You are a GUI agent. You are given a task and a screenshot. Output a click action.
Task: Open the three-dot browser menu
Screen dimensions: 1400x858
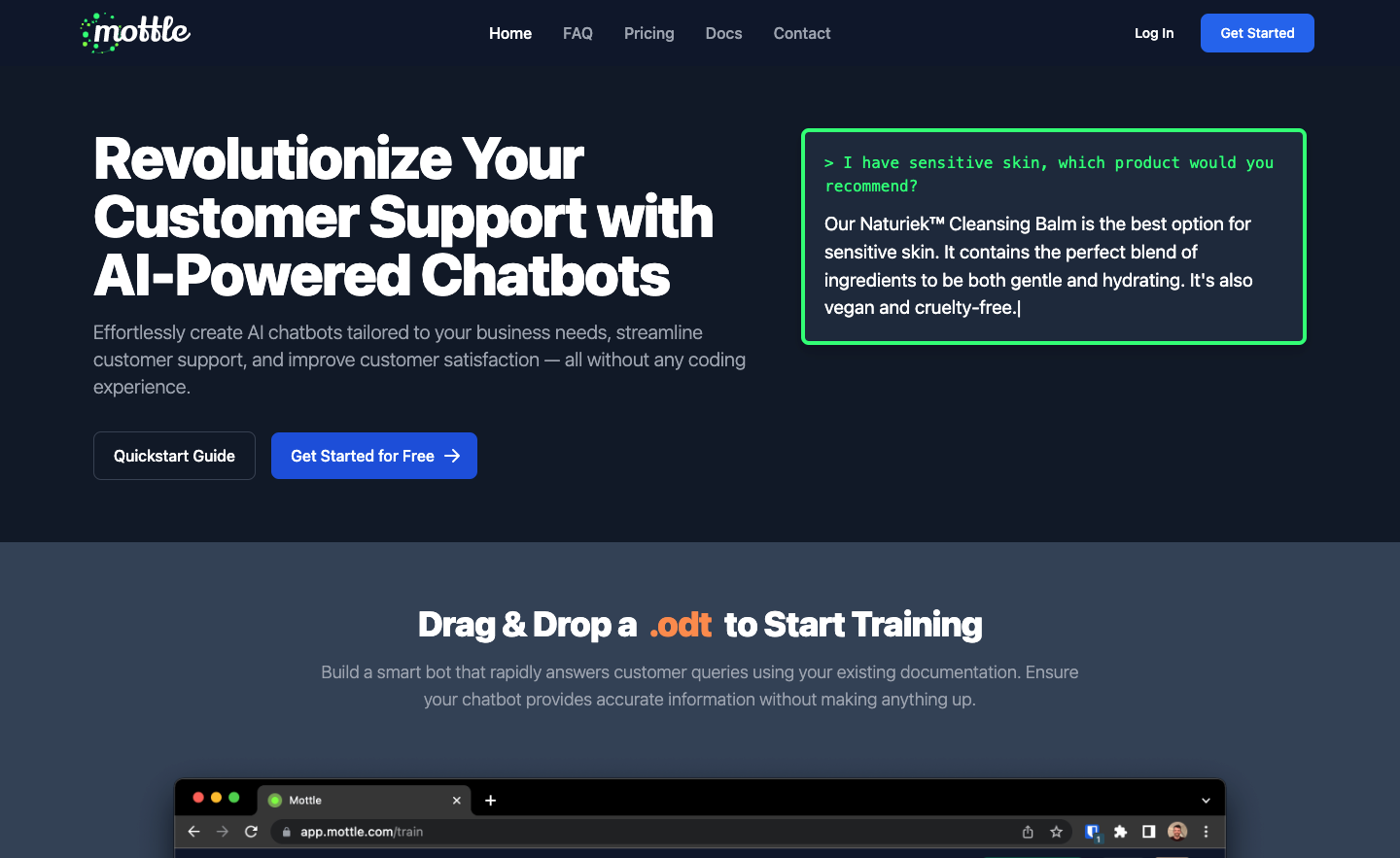[1206, 832]
